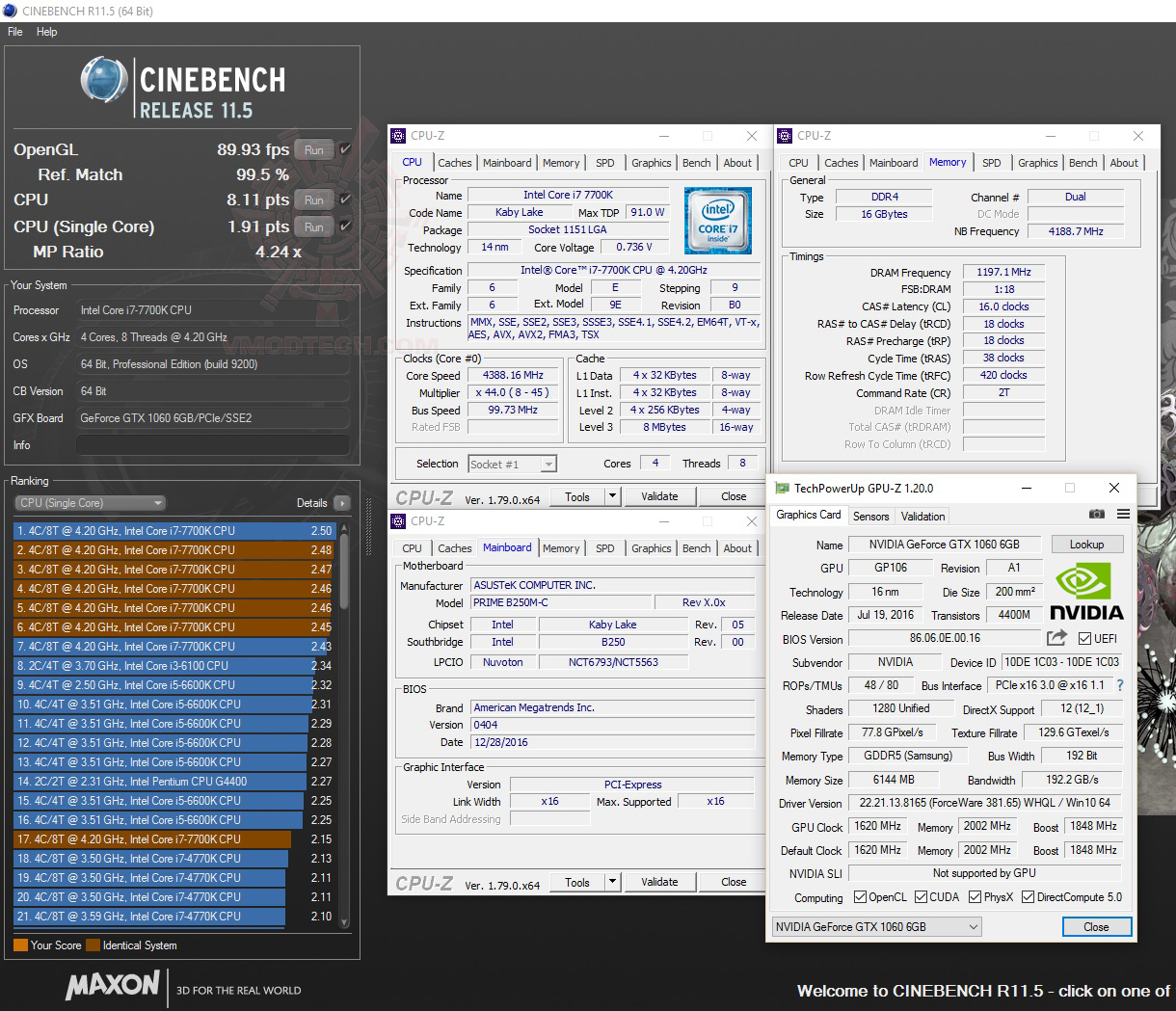Switch to SPD tab in Memory window
The width and height of the screenshot is (1176, 1011).
tap(992, 163)
